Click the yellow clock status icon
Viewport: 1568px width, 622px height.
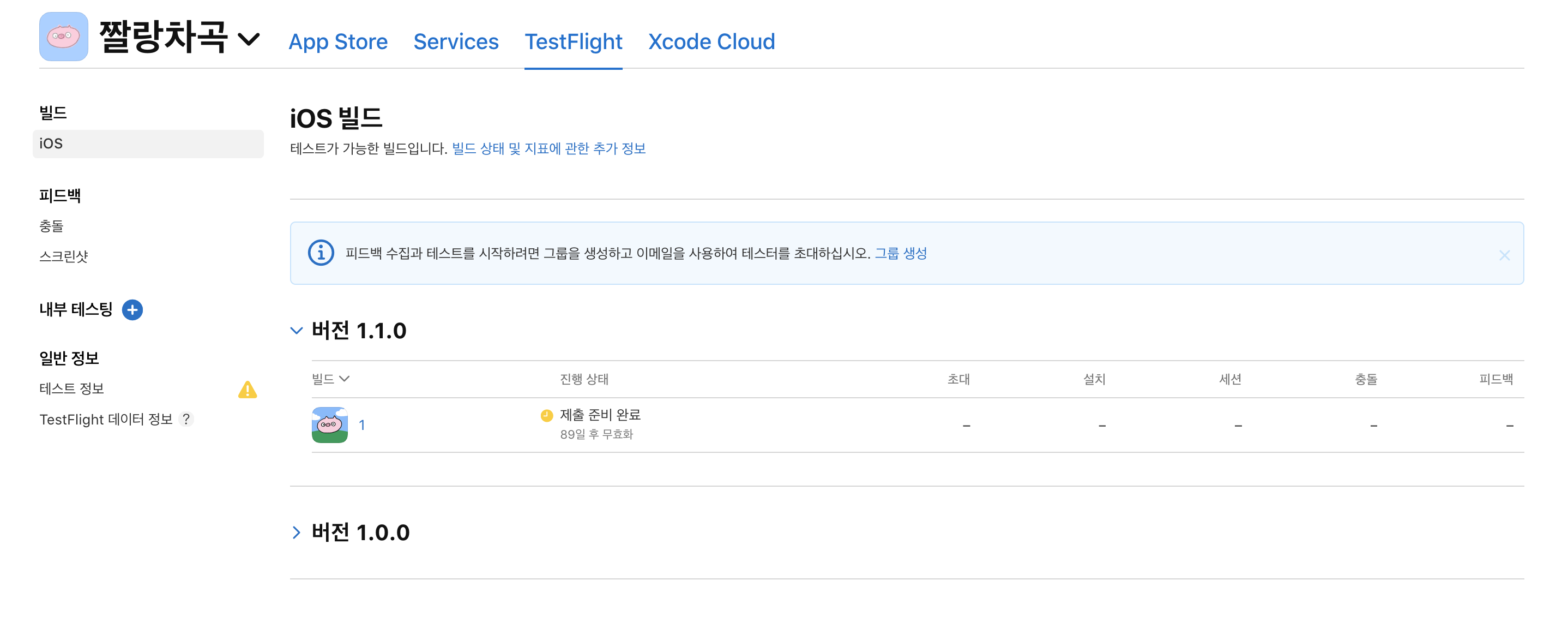[547, 415]
